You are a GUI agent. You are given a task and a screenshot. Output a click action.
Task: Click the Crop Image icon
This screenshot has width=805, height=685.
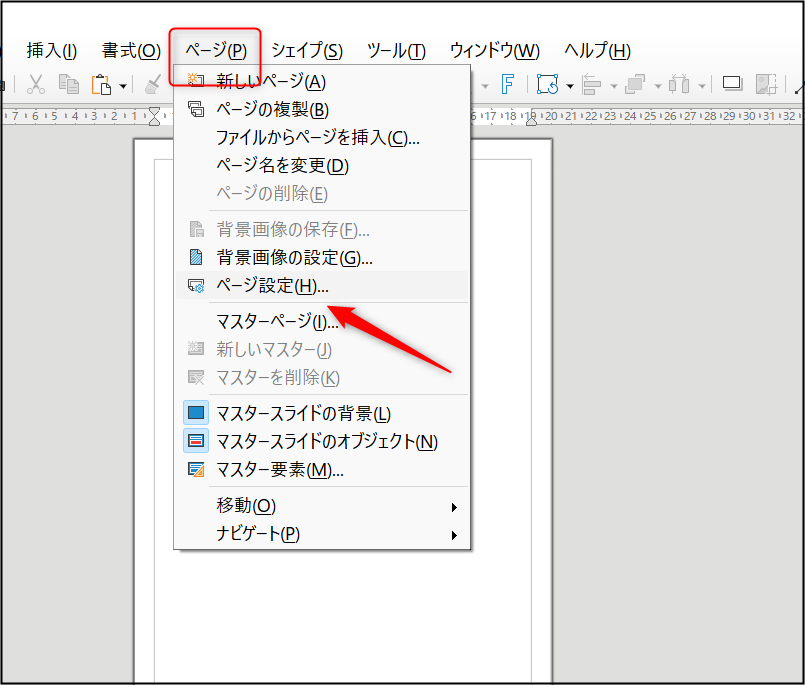[x=766, y=85]
